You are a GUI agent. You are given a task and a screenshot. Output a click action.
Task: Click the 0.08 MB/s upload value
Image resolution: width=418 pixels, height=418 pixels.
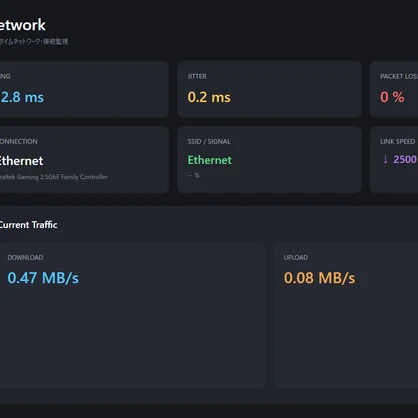[x=319, y=278]
